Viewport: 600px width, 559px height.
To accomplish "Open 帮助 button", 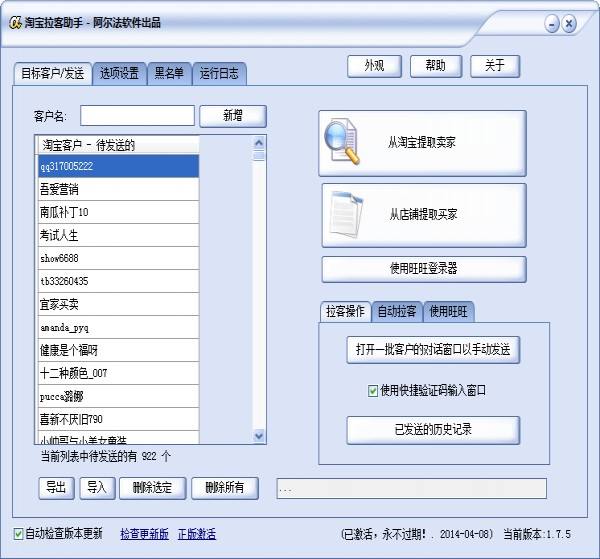I will 436,66.
